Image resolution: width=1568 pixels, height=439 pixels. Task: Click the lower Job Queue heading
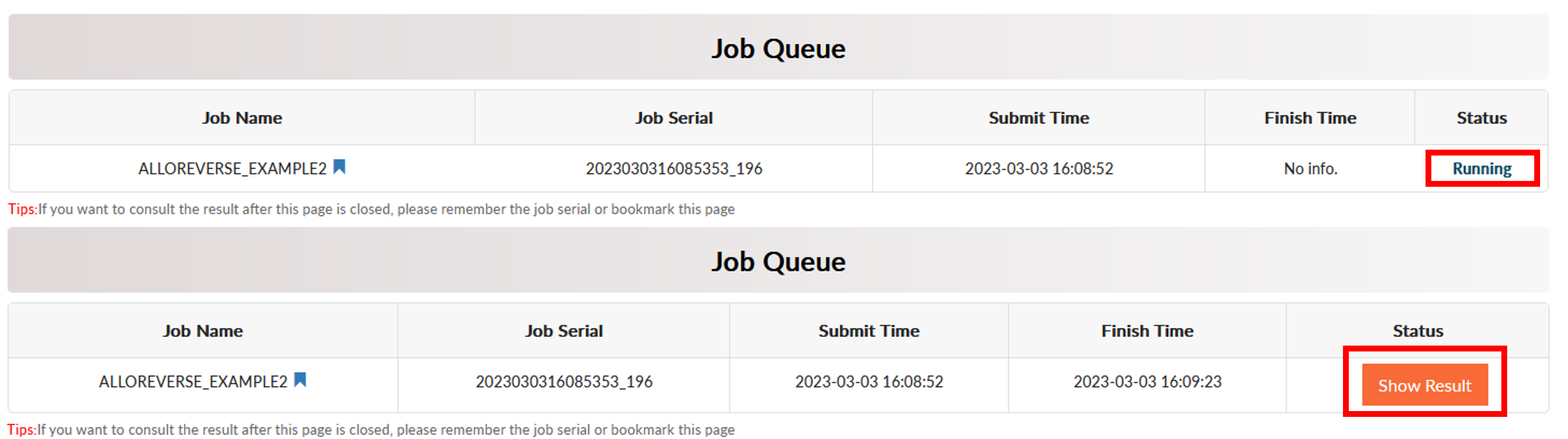click(x=778, y=261)
